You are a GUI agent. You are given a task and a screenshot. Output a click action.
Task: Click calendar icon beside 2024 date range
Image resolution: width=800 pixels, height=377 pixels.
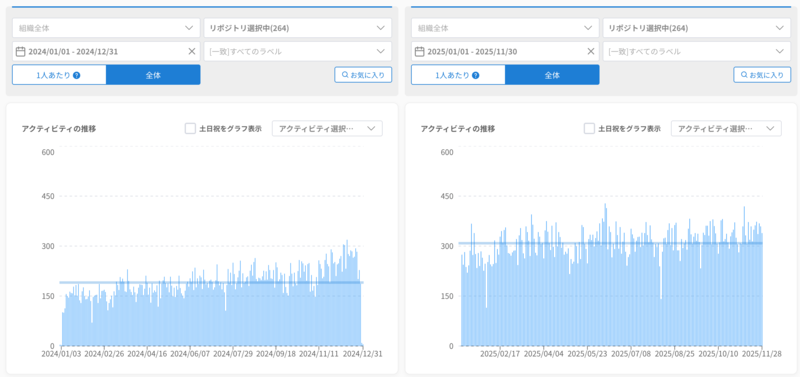(20, 51)
